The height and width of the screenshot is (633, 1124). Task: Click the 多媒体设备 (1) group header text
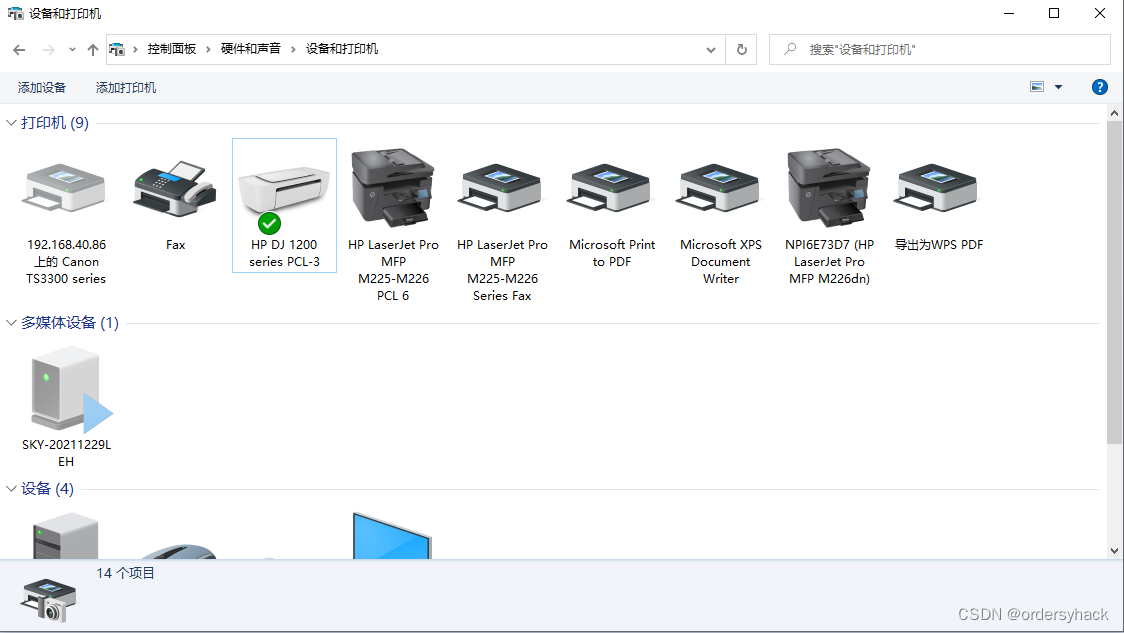tap(70, 323)
